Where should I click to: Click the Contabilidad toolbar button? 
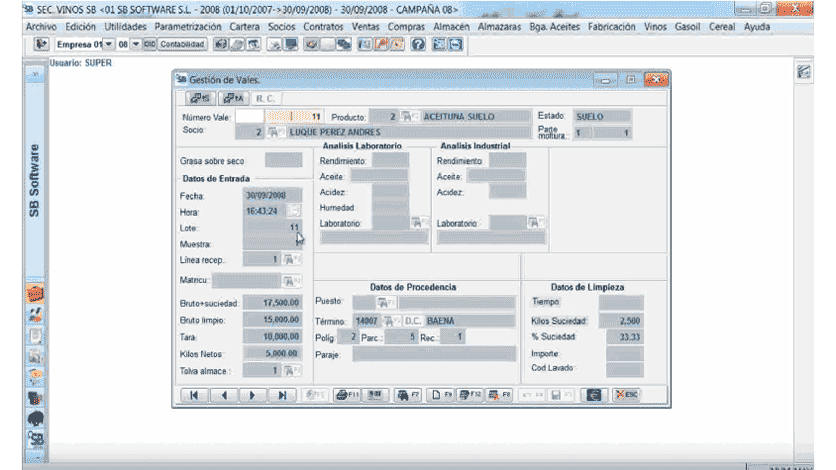(184, 45)
